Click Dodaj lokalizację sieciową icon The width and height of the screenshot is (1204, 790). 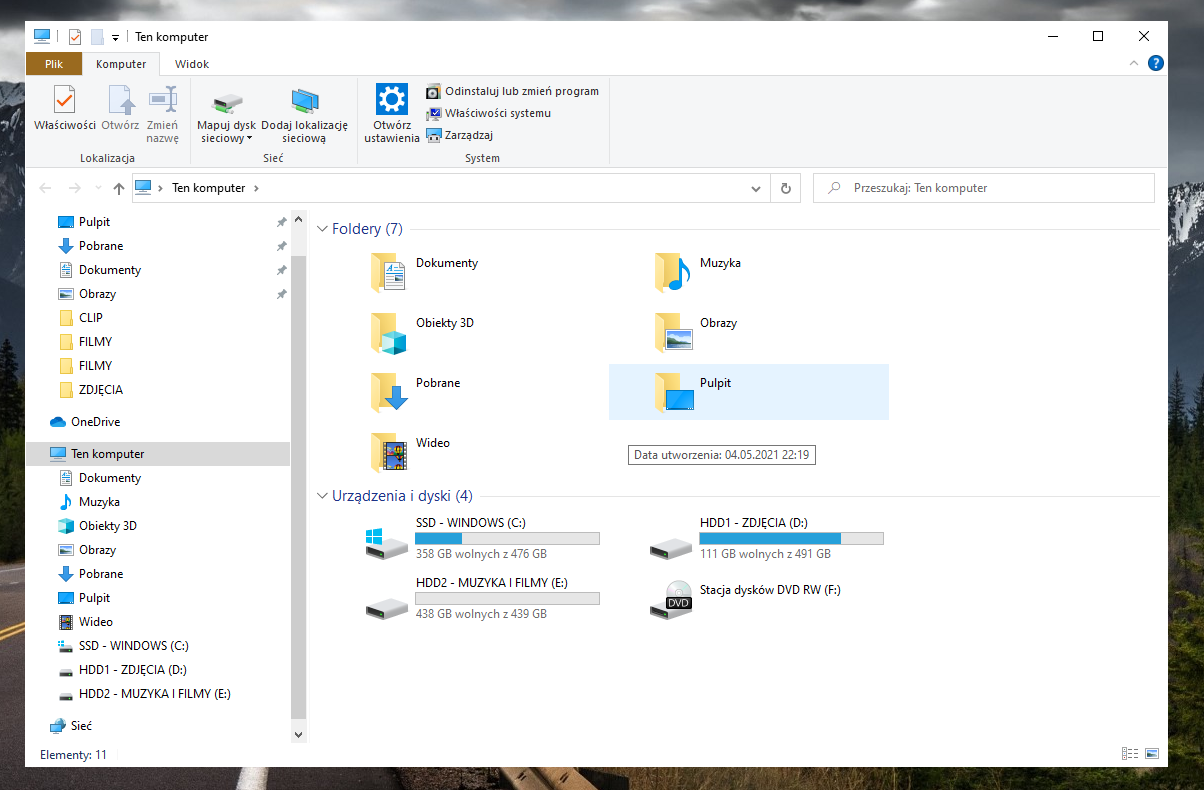(304, 103)
